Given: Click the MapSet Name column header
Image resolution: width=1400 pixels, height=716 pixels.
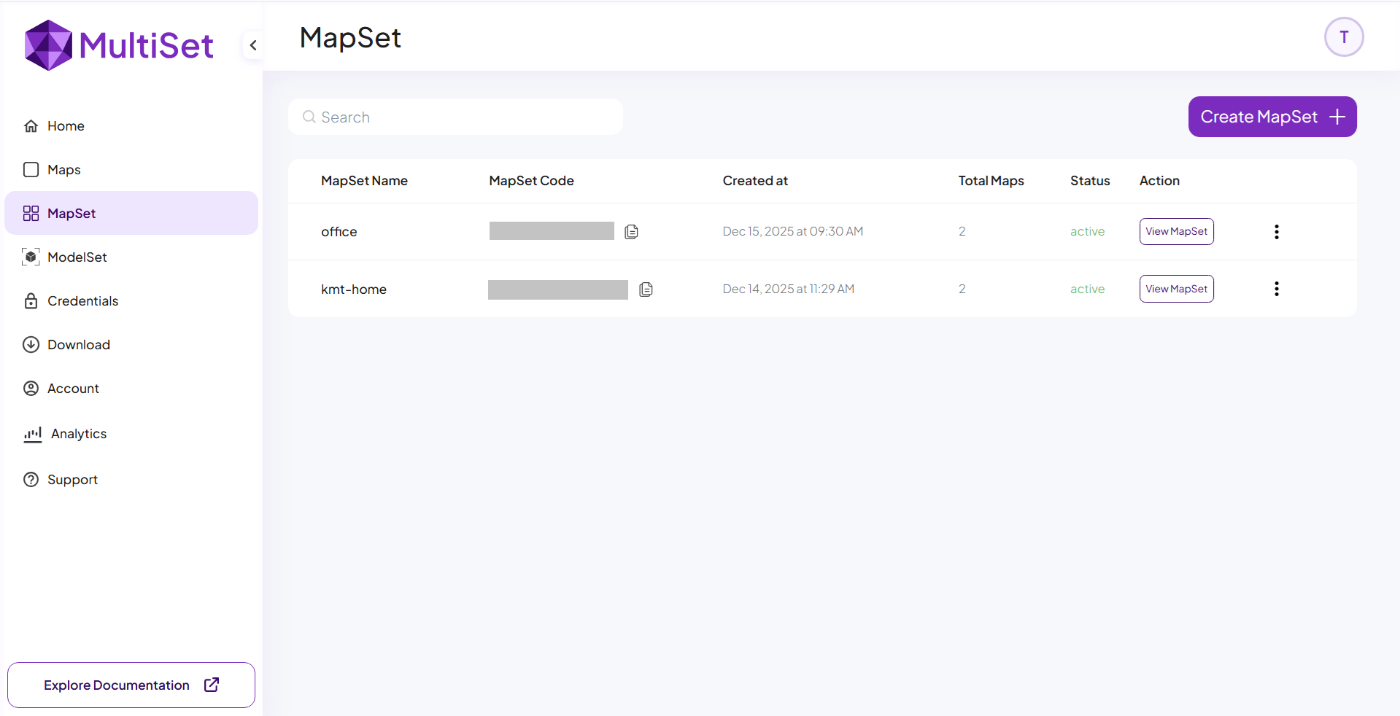Looking at the screenshot, I should coord(364,181).
